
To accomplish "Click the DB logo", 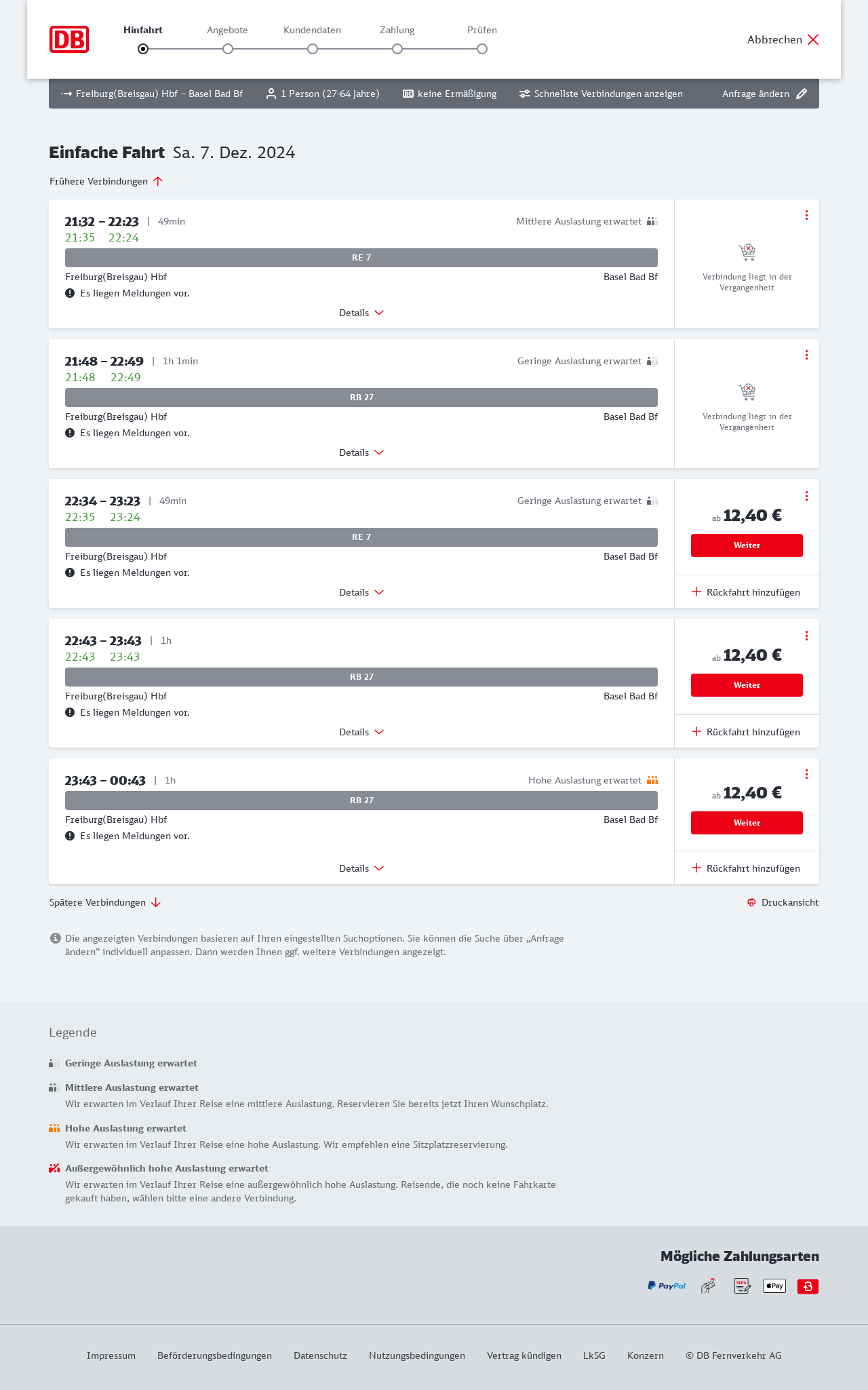I will coord(69,39).
